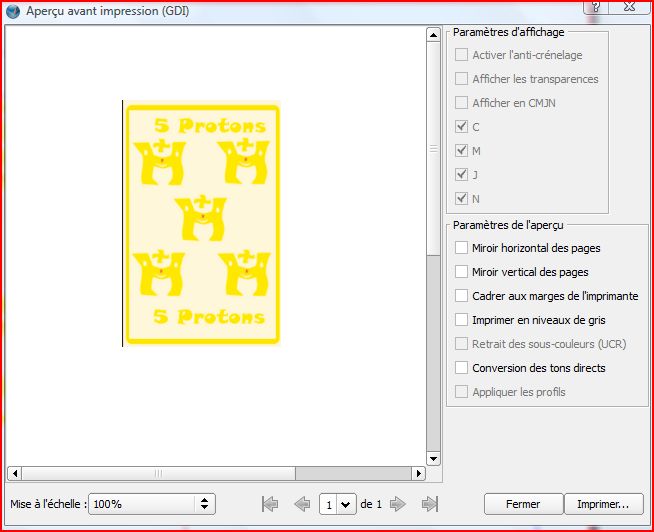This screenshot has width=654, height=532.
Task: Toggle Afficher en CMJN checkbox
Action: 461,103
